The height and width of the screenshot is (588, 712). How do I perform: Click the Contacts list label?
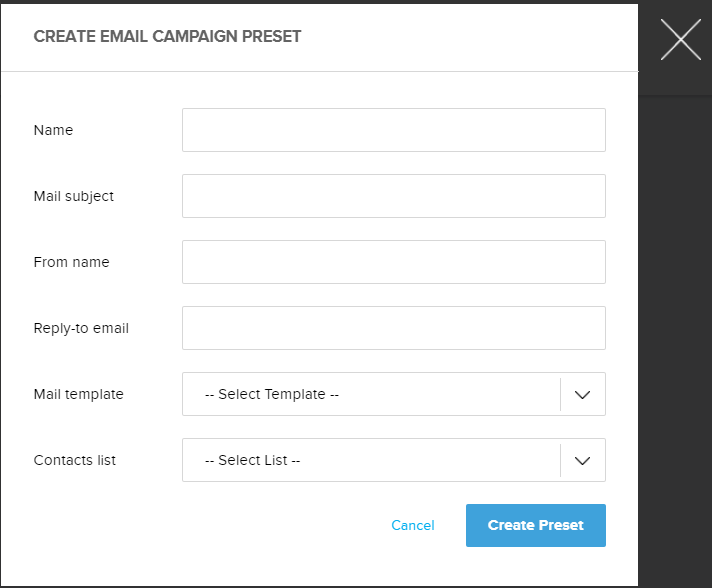point(75,460)
